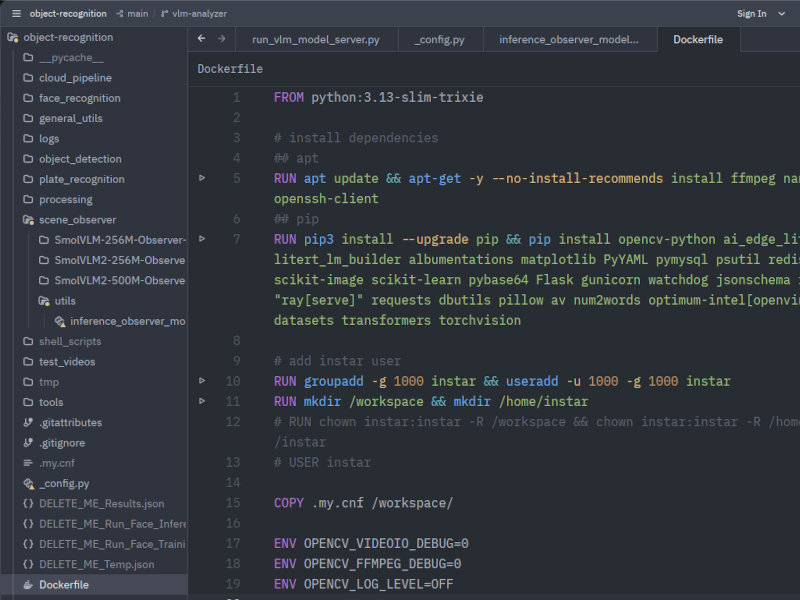Click the Python icon beside _config.py
This screenshot has width=800, height=600.
pyautogui.click(x=29, y=483)
